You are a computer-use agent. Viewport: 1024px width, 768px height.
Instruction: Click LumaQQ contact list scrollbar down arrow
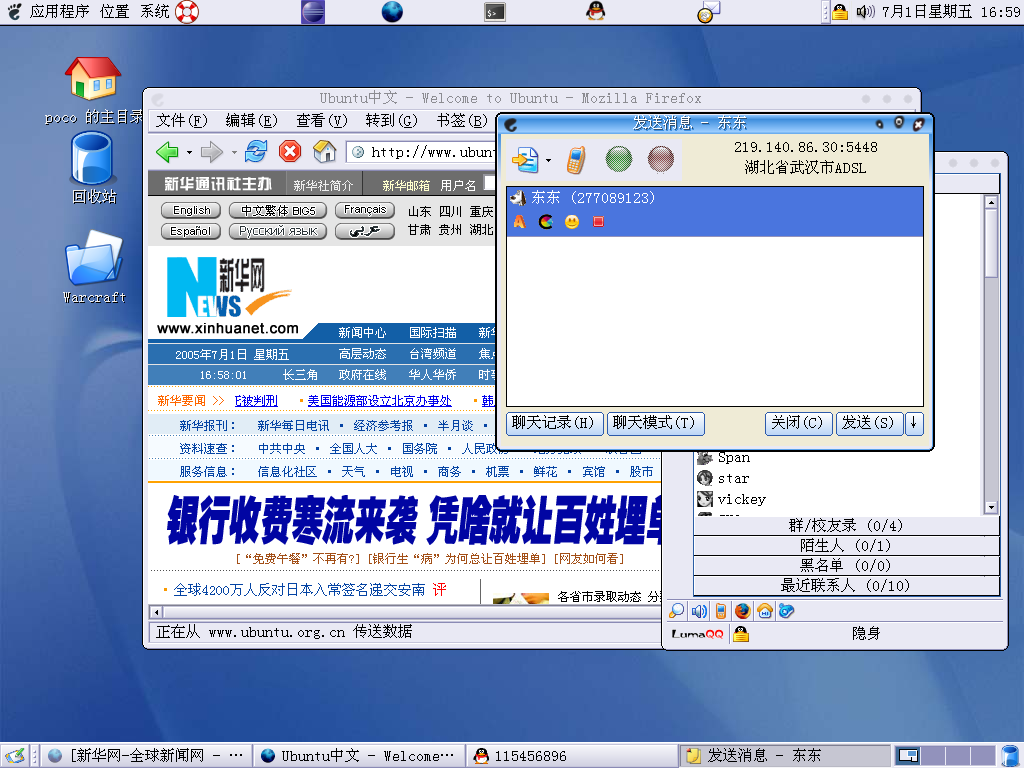pos(991,507)
